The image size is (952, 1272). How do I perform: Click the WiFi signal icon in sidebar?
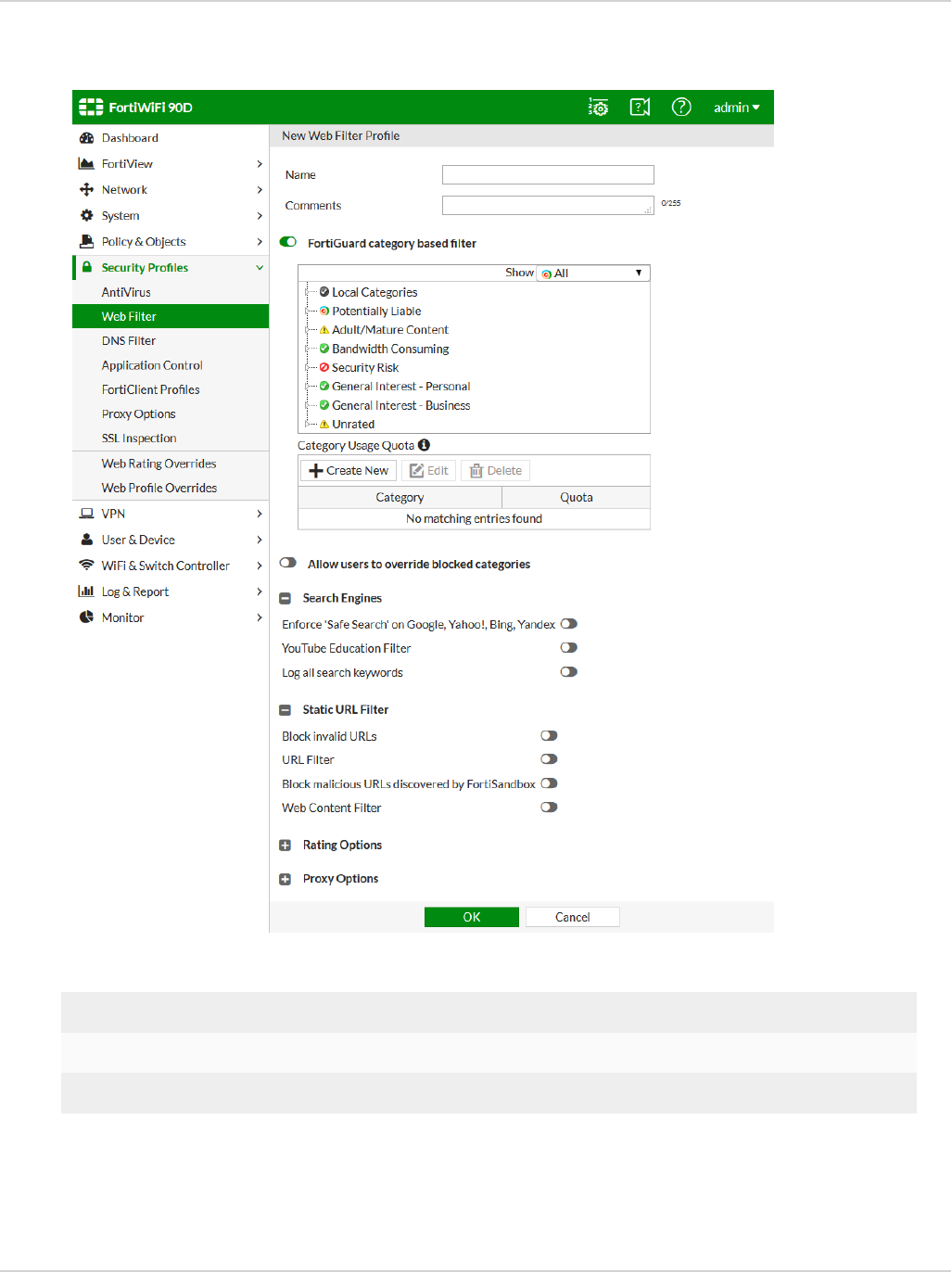[x=86, y=566]
